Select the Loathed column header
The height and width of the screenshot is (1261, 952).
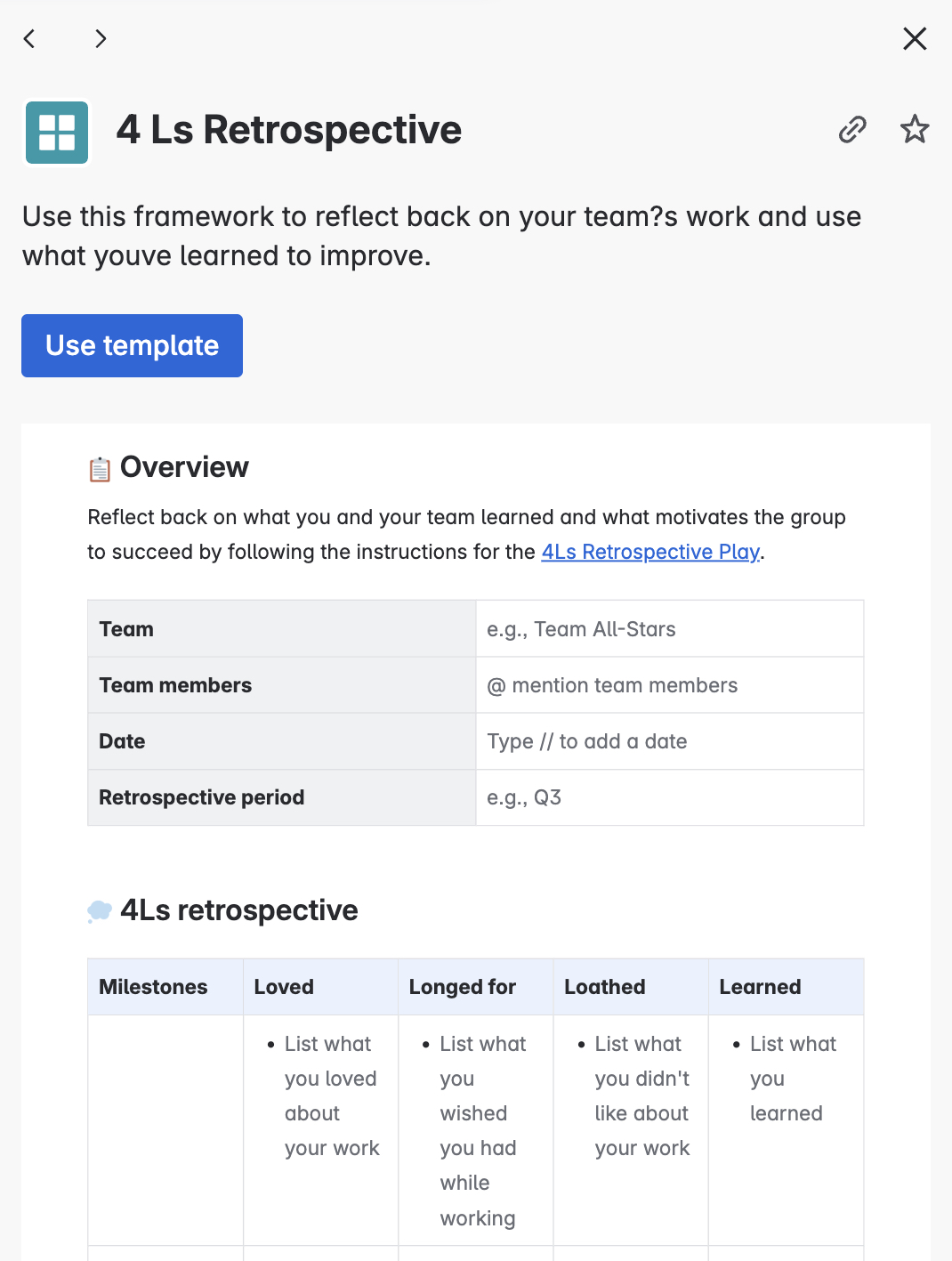631,987
